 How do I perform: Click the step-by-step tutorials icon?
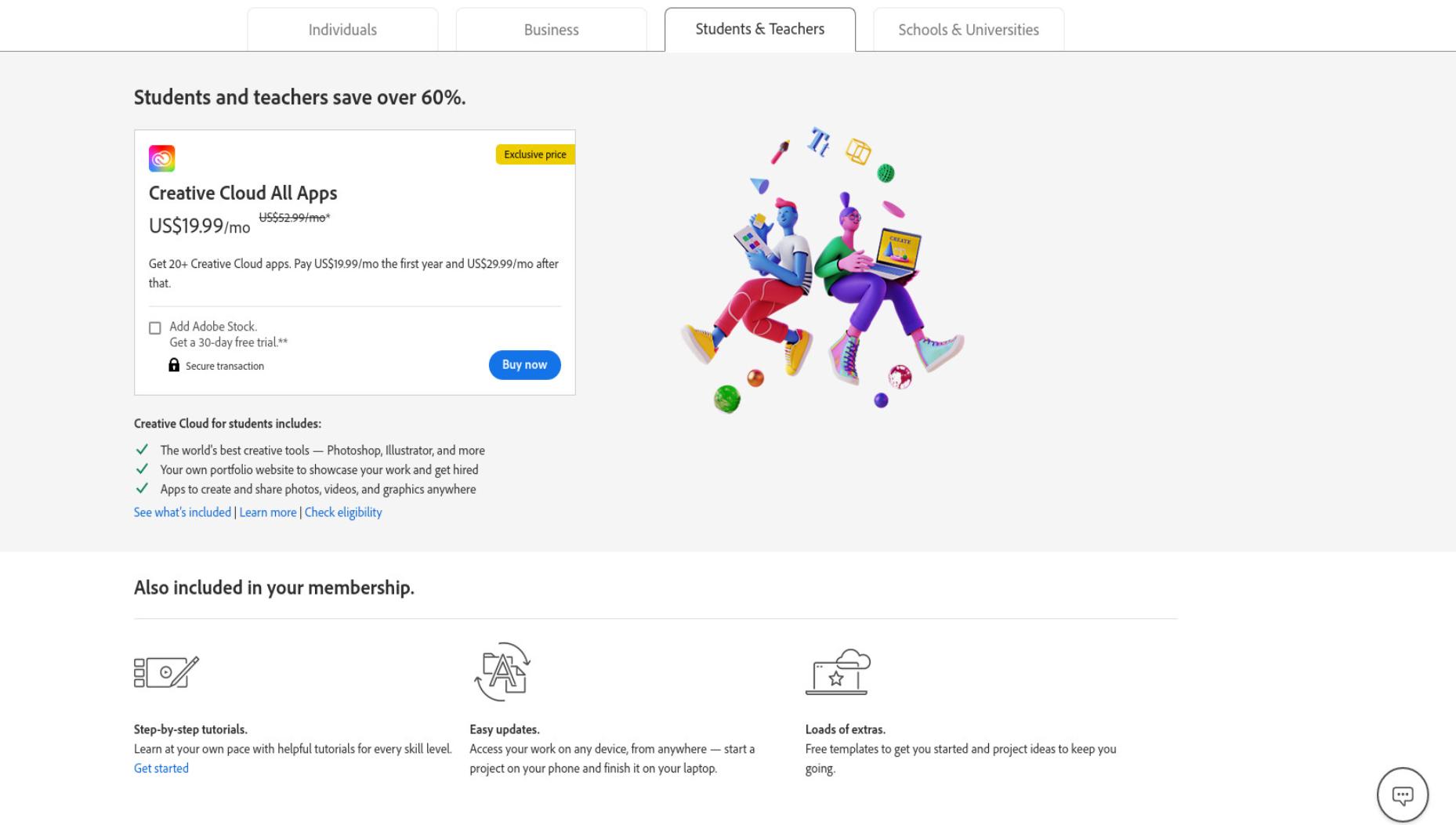(x=166, y=671)
